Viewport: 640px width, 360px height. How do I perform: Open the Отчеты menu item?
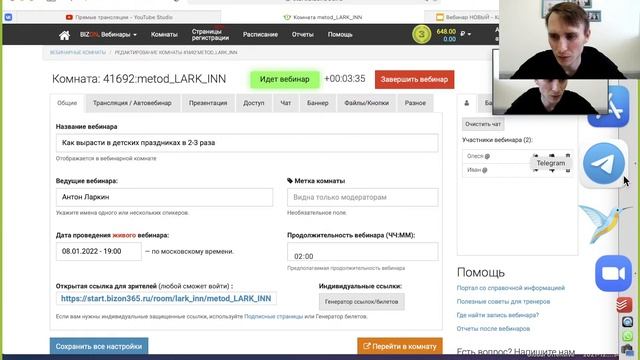tap(302, 35)
